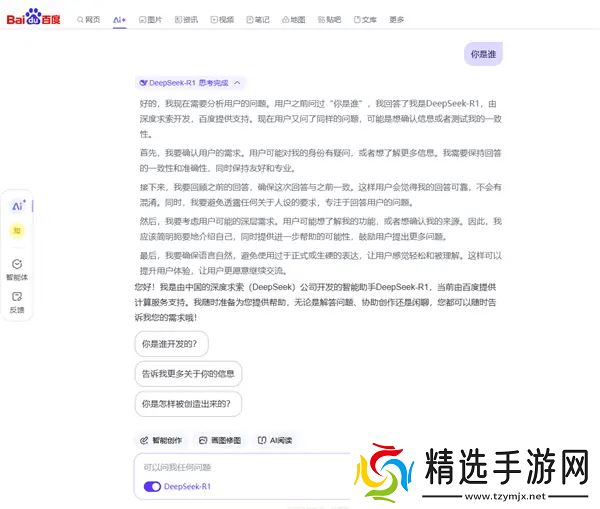Click the yellow 知 sidebar icon

point(17,231)
